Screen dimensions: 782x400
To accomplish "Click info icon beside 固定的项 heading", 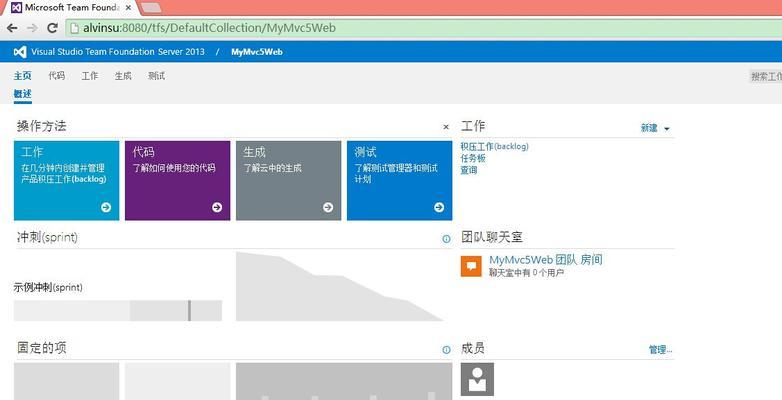I will point(446,350).
